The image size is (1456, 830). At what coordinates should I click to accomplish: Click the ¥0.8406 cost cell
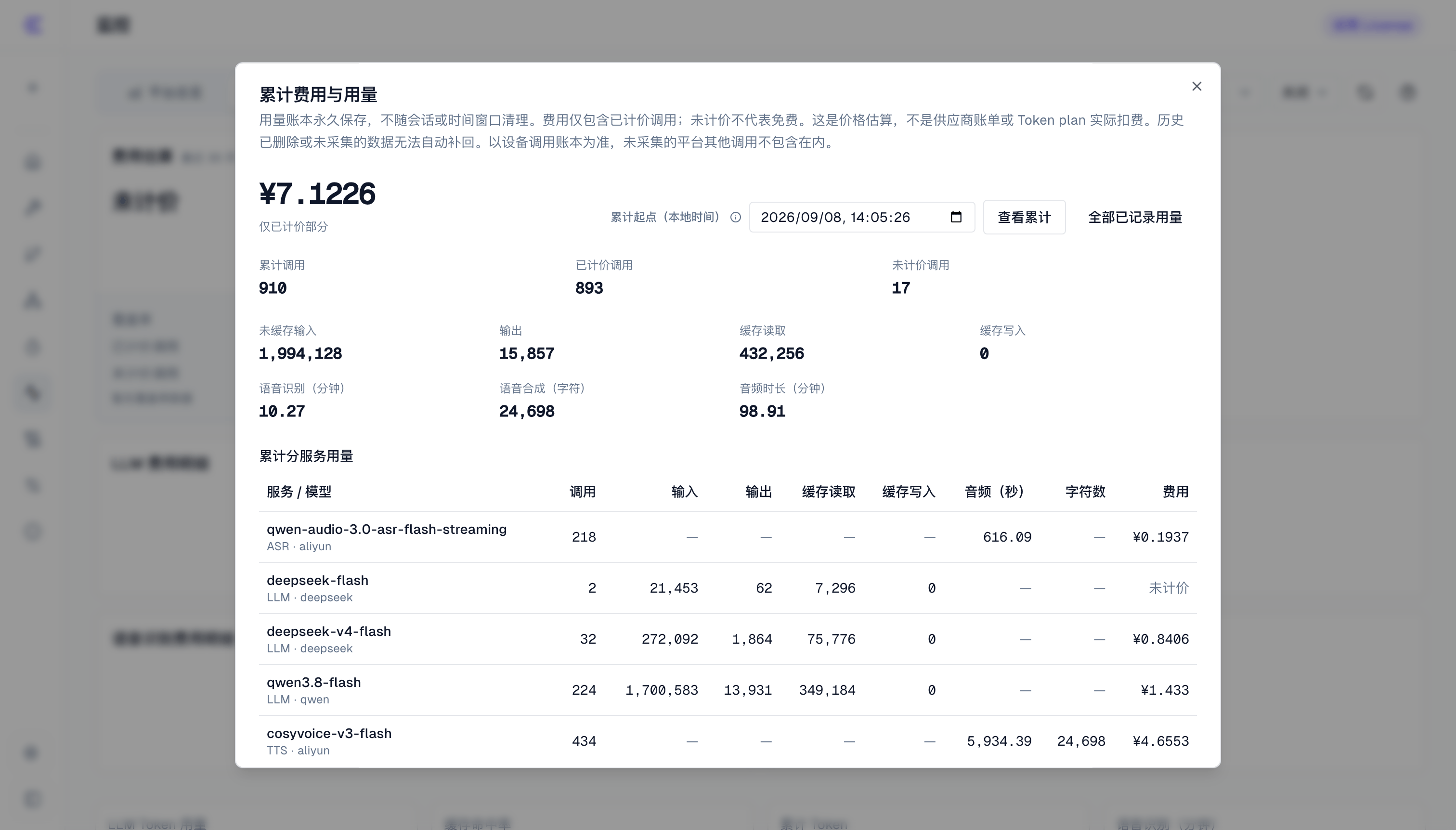point(1161,639)
